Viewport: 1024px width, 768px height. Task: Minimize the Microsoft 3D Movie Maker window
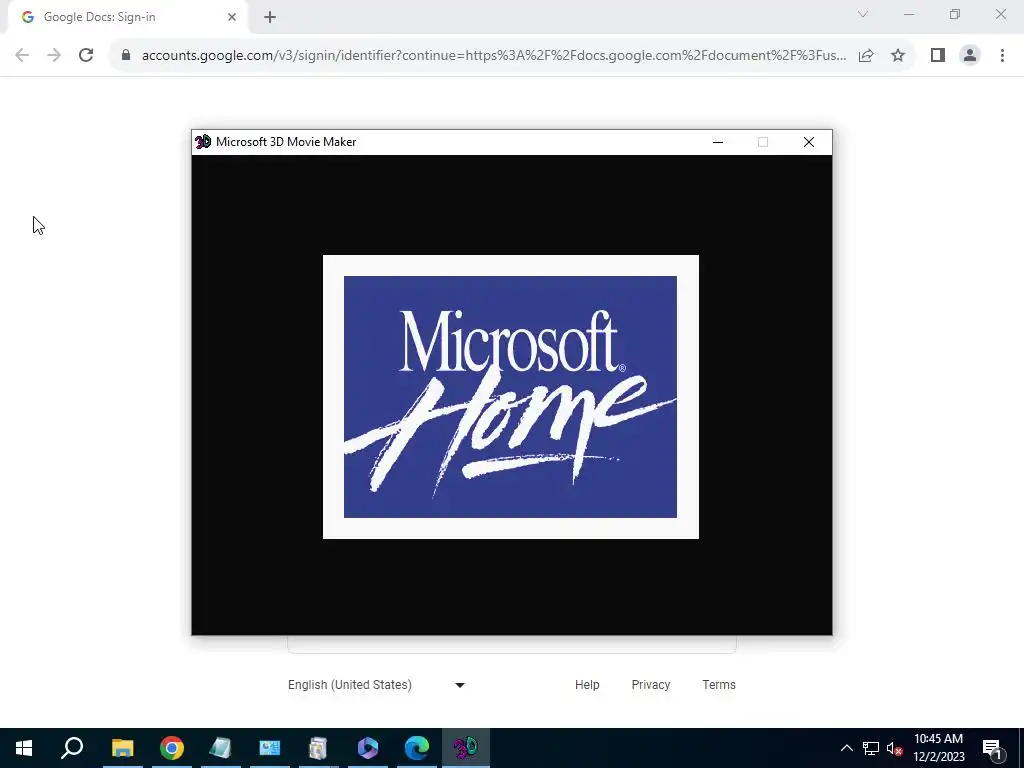coord(718,142)
